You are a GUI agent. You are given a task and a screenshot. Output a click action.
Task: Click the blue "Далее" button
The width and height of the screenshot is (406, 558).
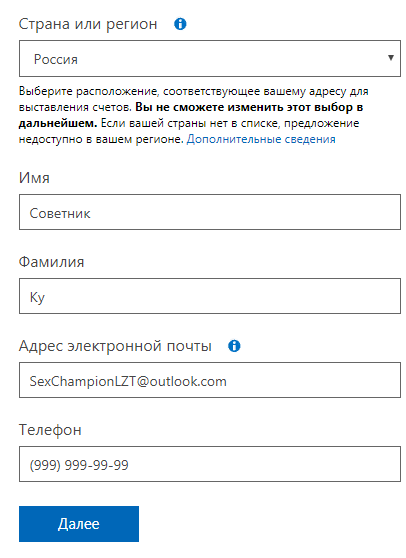[79, 524]
